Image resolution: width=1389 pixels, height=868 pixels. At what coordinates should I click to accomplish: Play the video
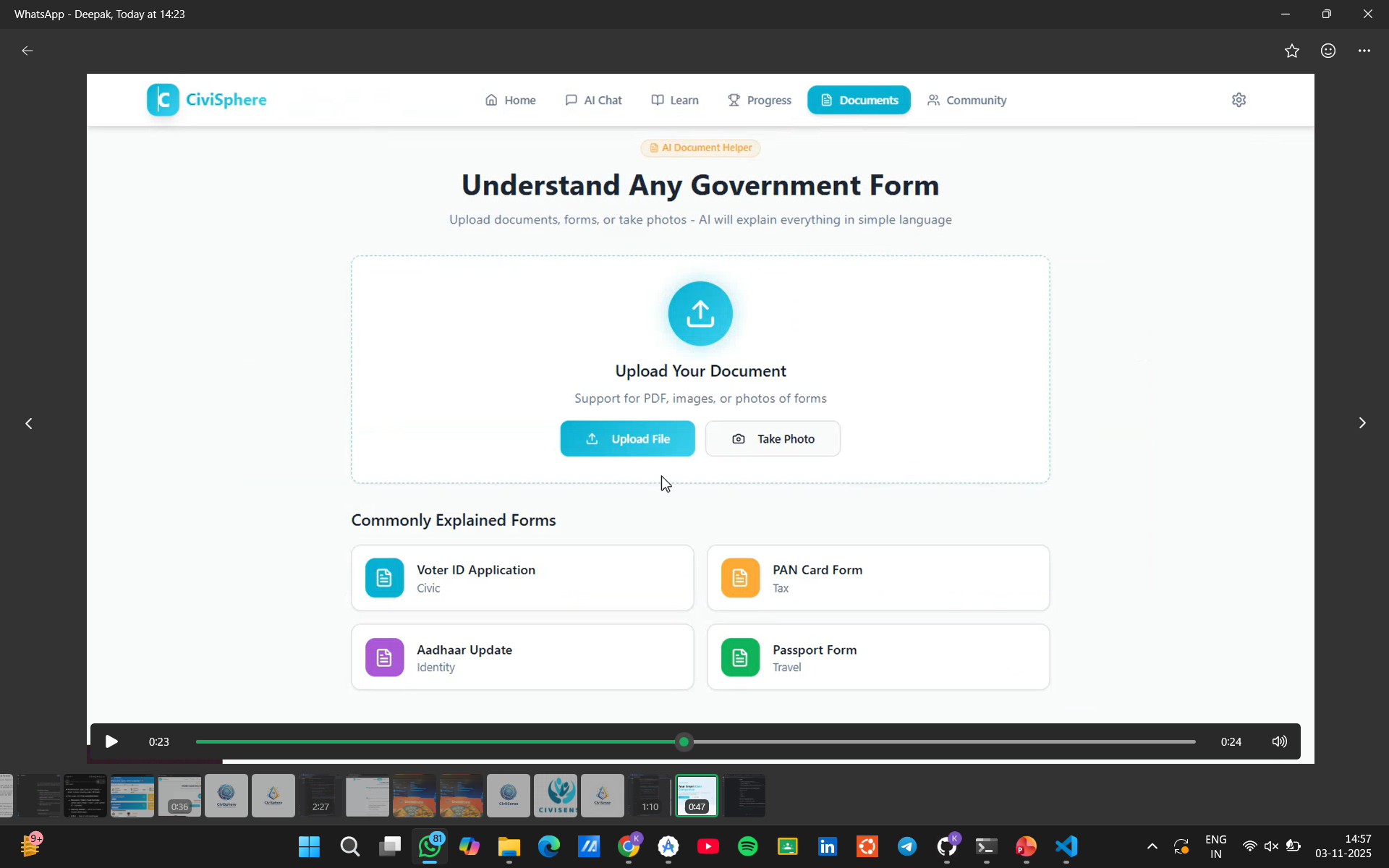111,741
